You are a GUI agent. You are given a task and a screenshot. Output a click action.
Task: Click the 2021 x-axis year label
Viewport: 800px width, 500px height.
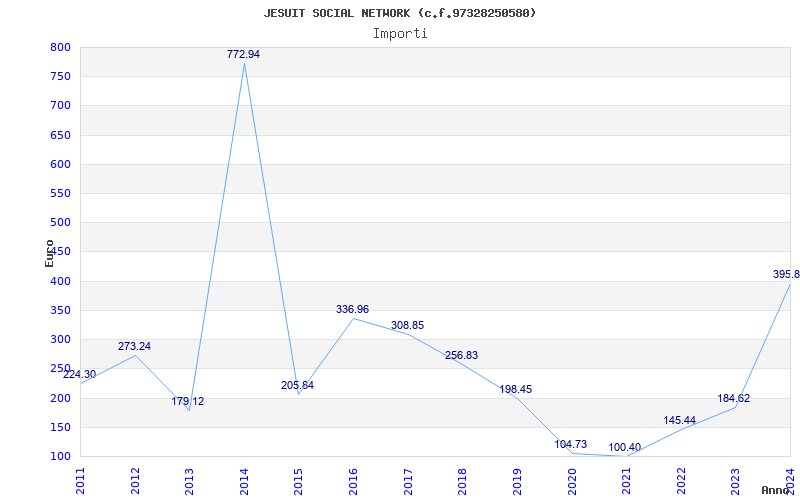coord(626,481)
